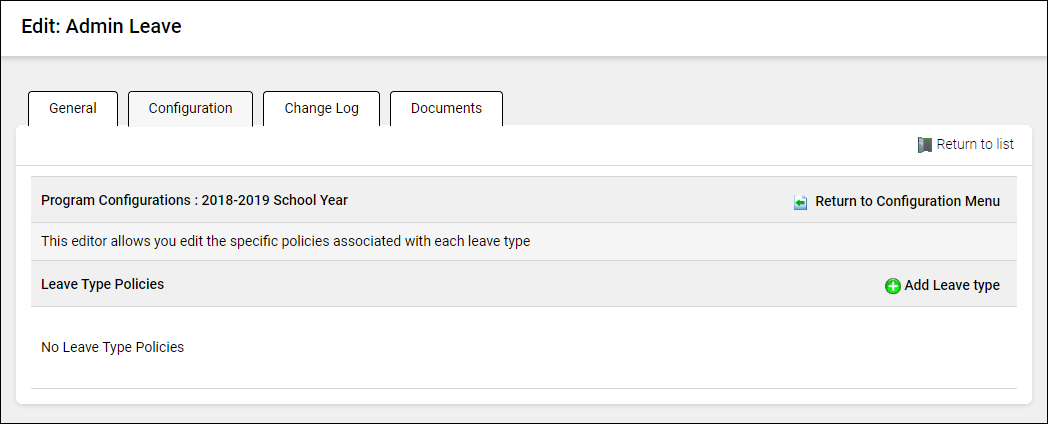This screenshot has height=424, width=1048.
Task: Click the 'Leave Type Policies' section heading
Action: click(102, 284)
